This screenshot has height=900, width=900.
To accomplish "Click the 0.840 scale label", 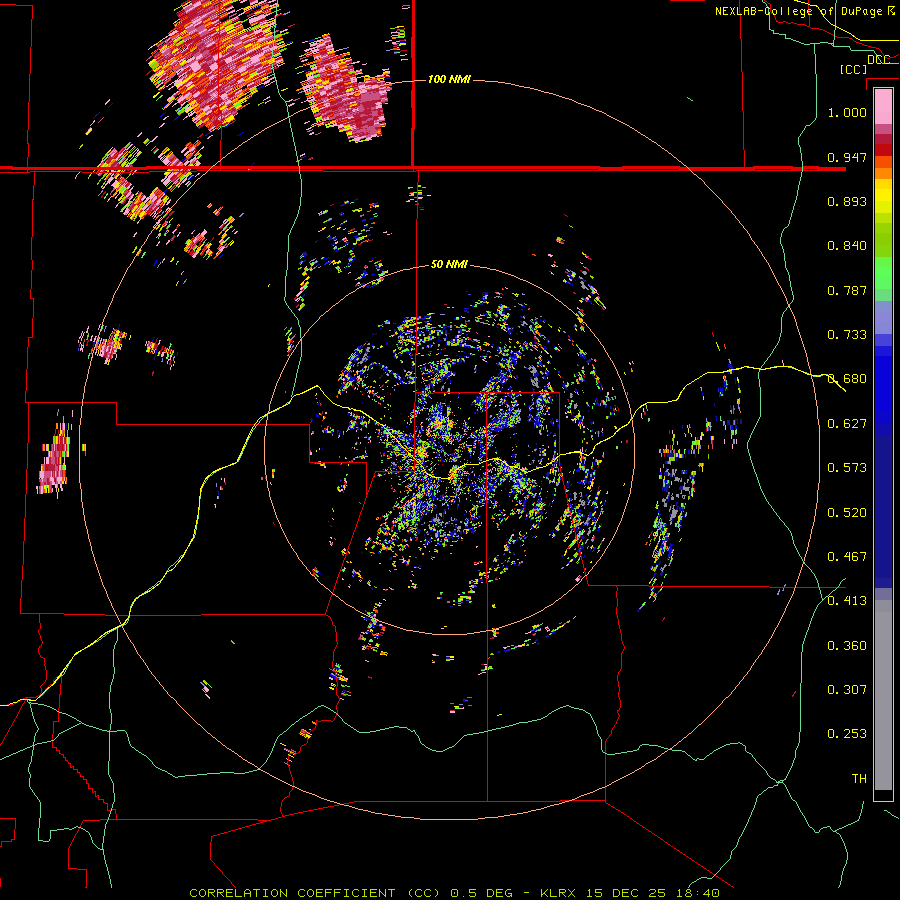I will coord(847,246).
